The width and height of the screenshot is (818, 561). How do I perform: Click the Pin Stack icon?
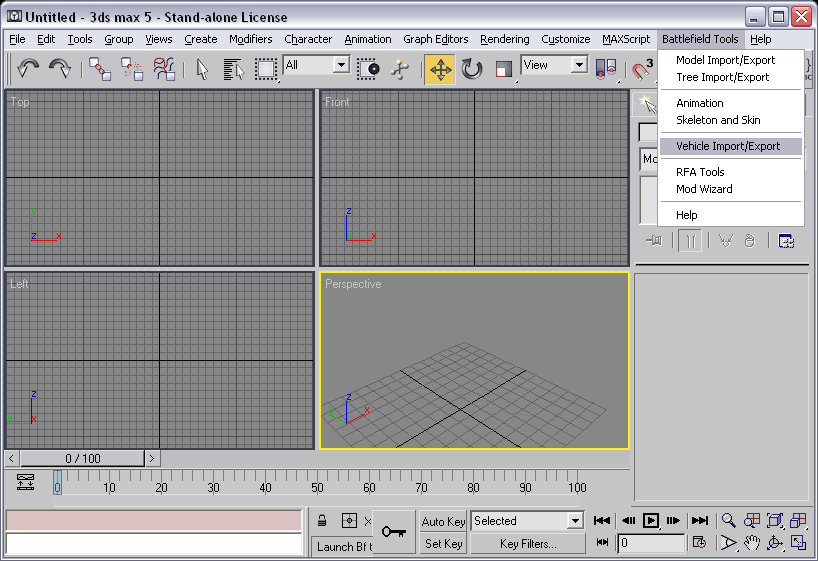click(x=654, y=241)
